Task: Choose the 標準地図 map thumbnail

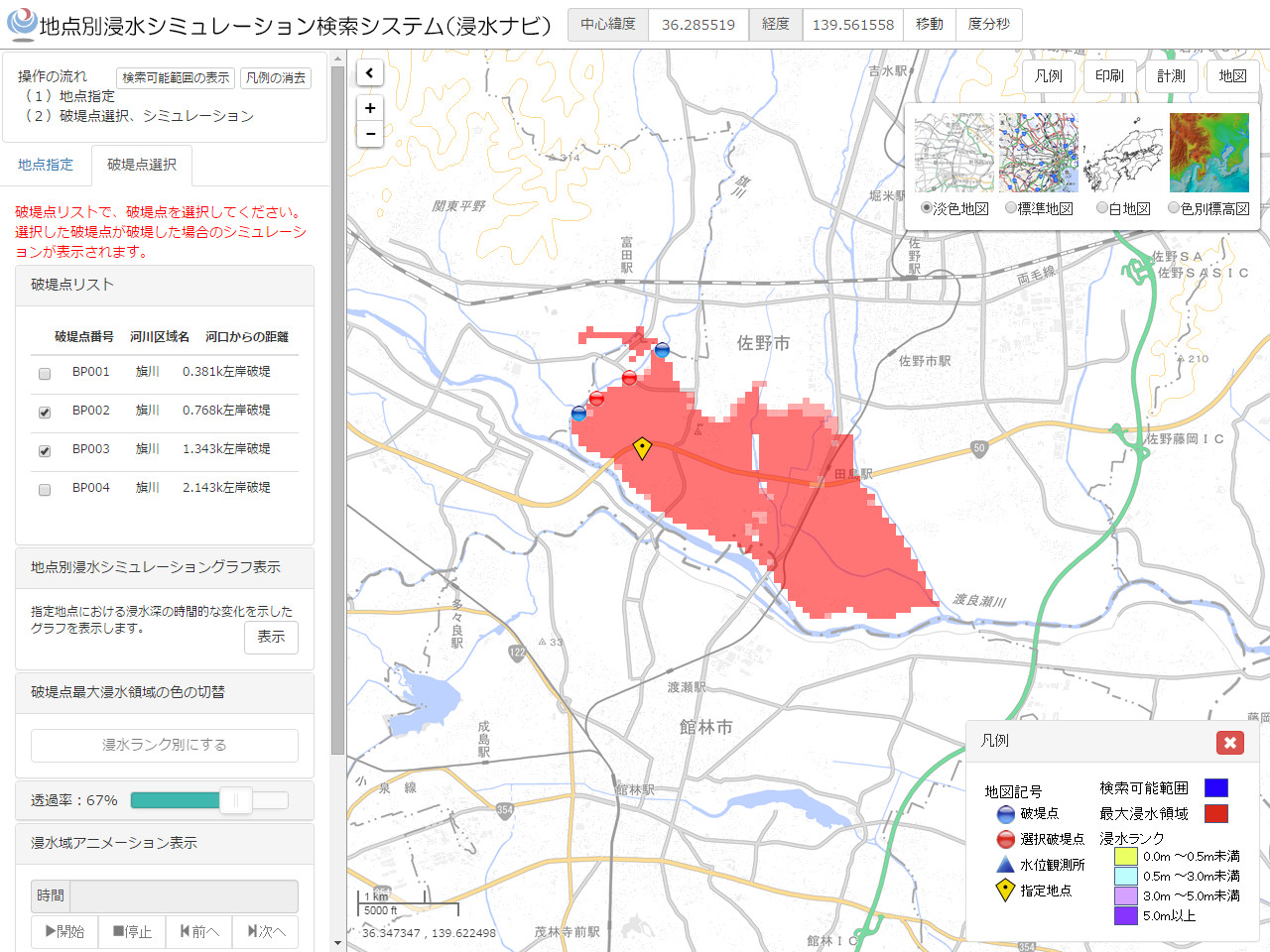Action: coord(1039,153)
